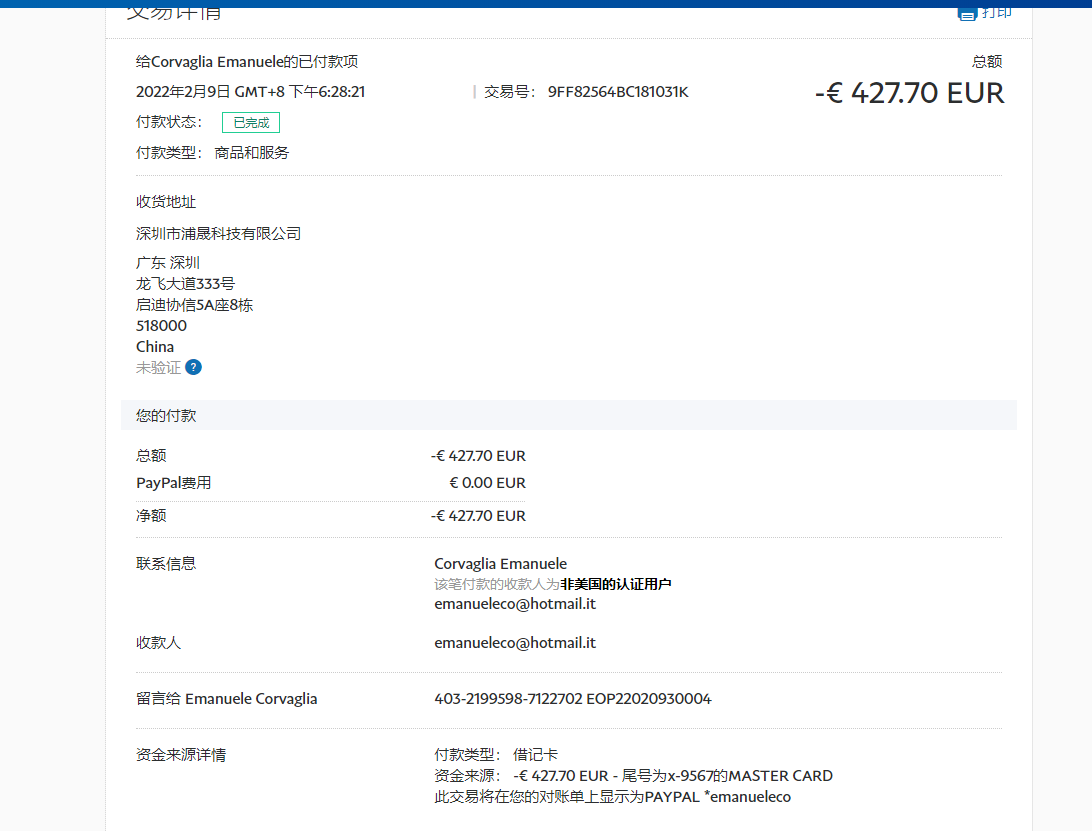
Task: Click the email in the 收款人 row
Action: [x=515, y=642]
